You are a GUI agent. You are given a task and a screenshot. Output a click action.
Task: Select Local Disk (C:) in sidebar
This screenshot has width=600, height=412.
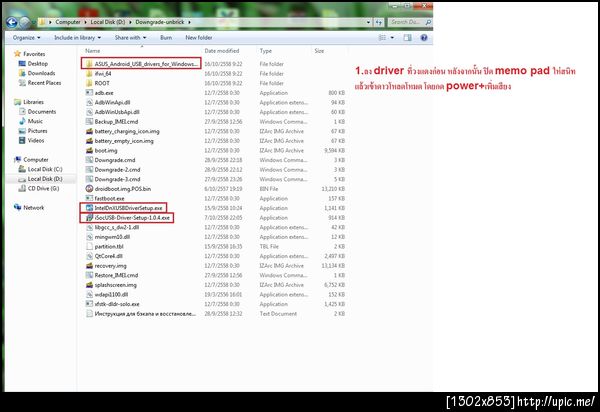point(45,169)
